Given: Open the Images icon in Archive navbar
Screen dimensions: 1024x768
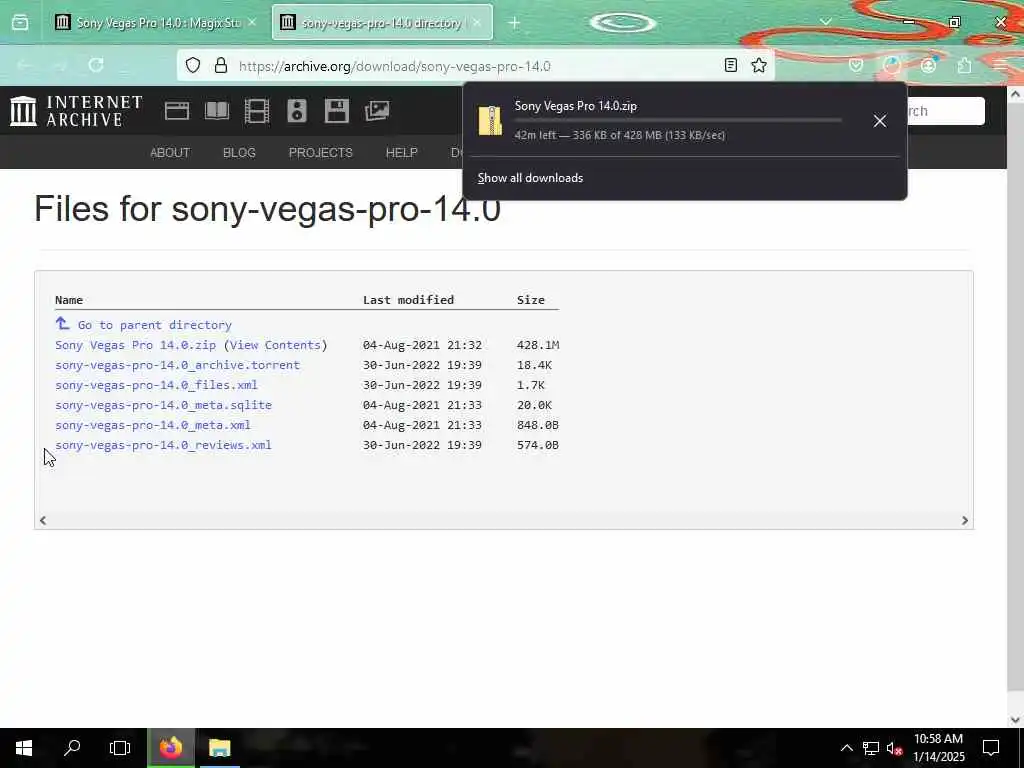Looking at the screenshot, I should tap(377, 111).
